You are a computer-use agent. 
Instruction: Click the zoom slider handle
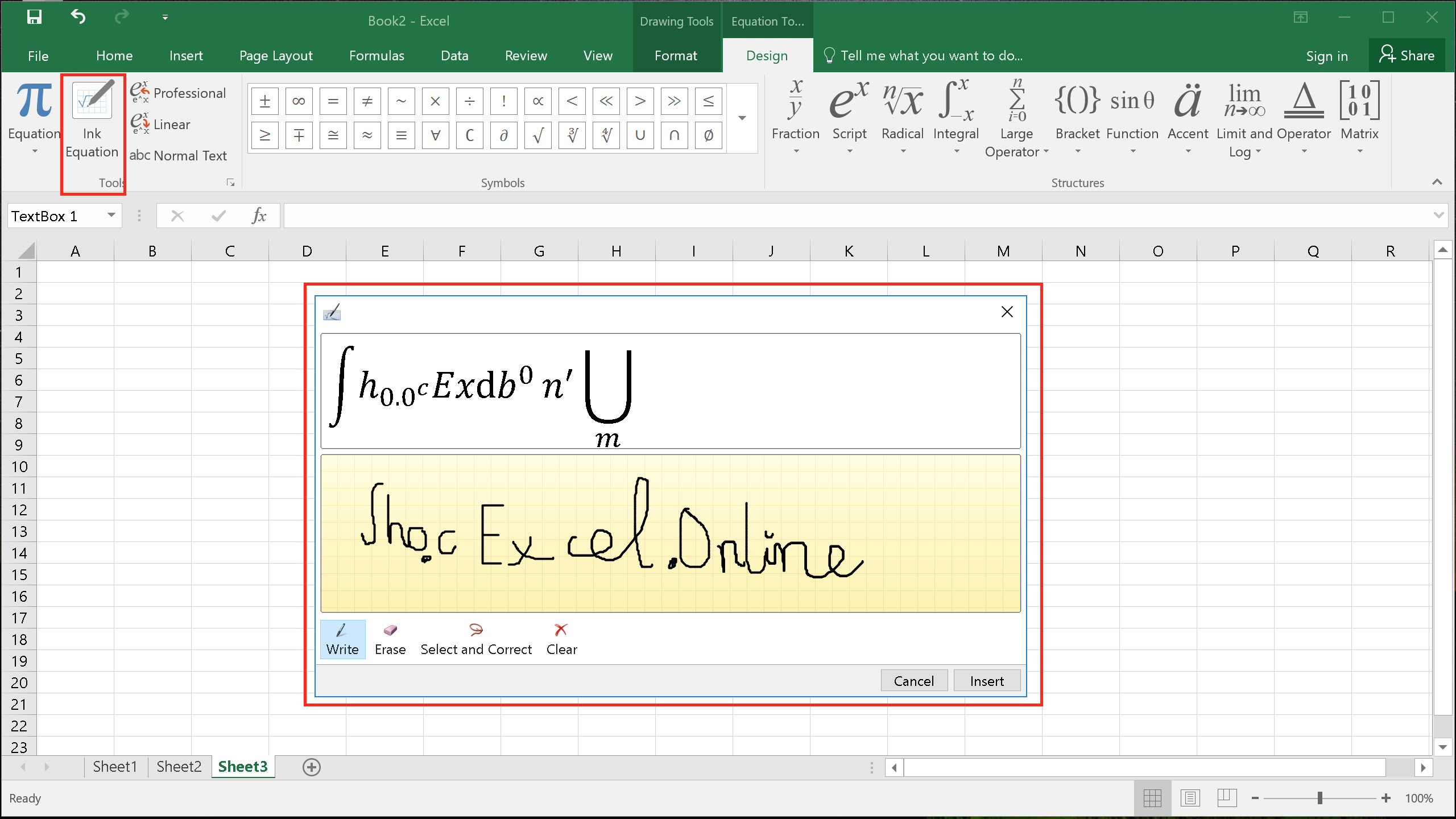tap(1319, 798)
